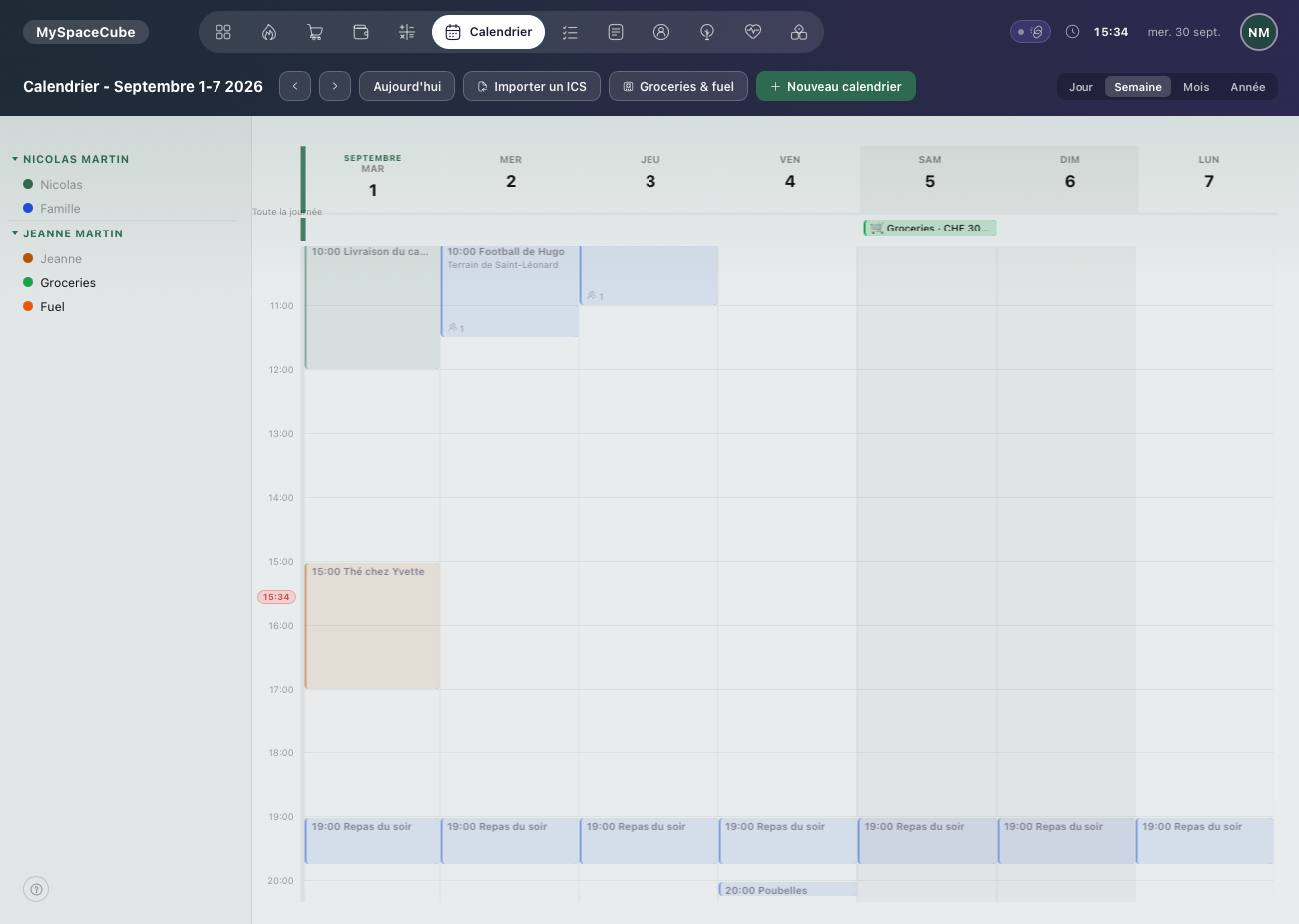This screenshot has width=1299, height=924.
Task: Open the Football de Hugo event
Action: (x=510, y=291)
